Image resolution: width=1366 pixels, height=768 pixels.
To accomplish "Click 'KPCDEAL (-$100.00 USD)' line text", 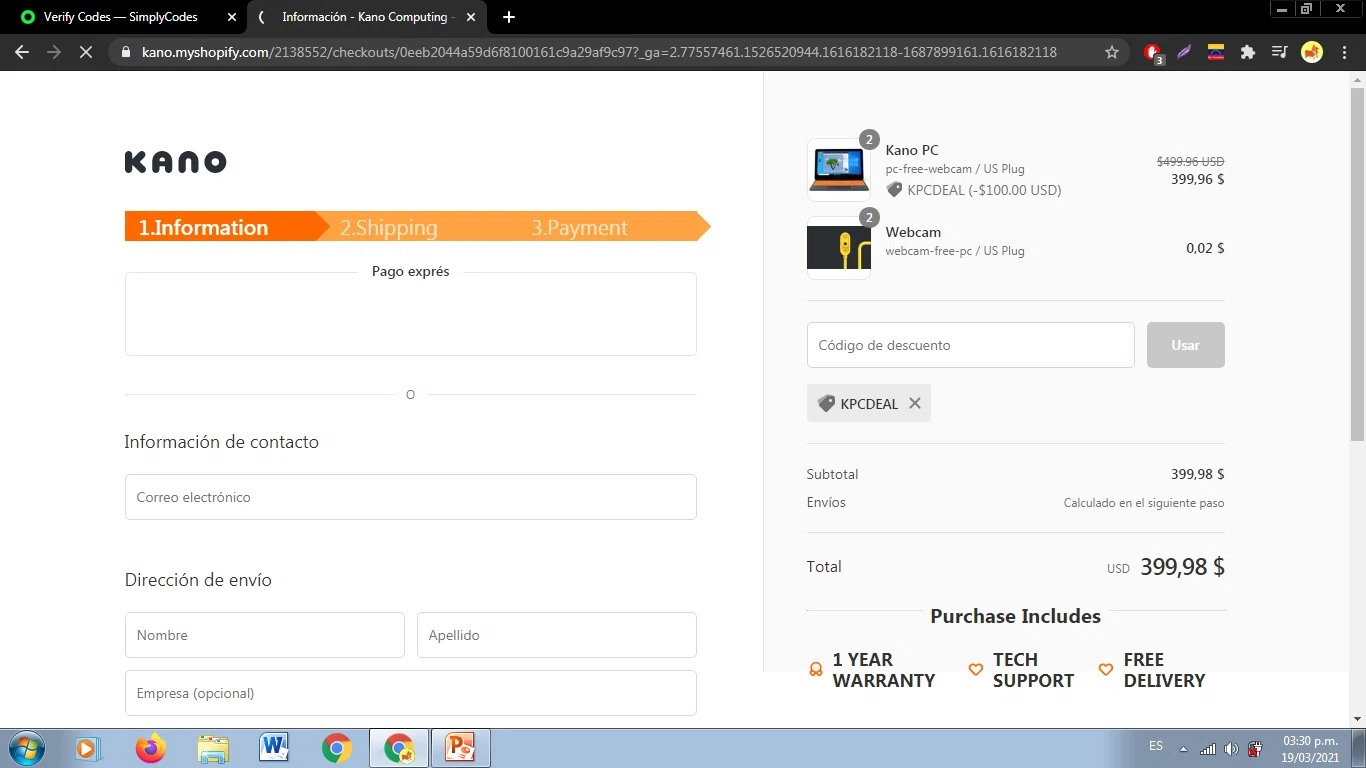I will click(x=984, y=190).
